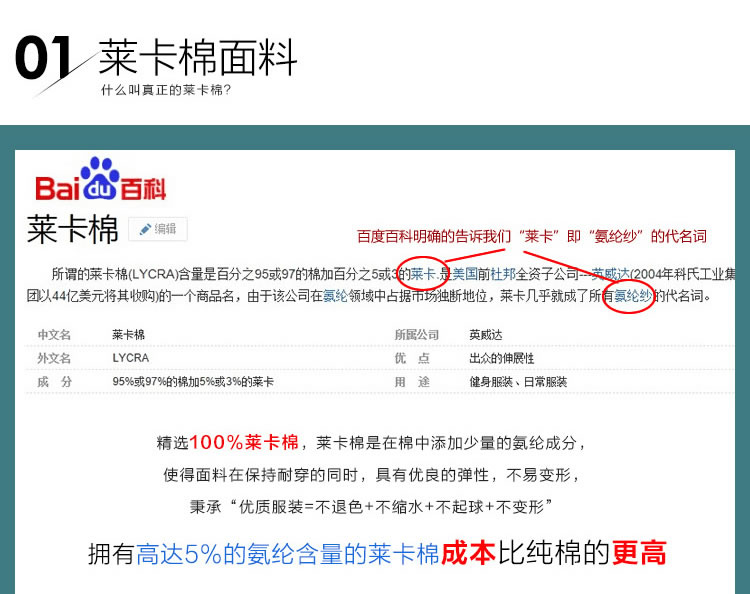750x594 pixels.
Task: Click the 95%或97%的棉加5%或3%的莱卡 value
Action: (x=193, y=382)
